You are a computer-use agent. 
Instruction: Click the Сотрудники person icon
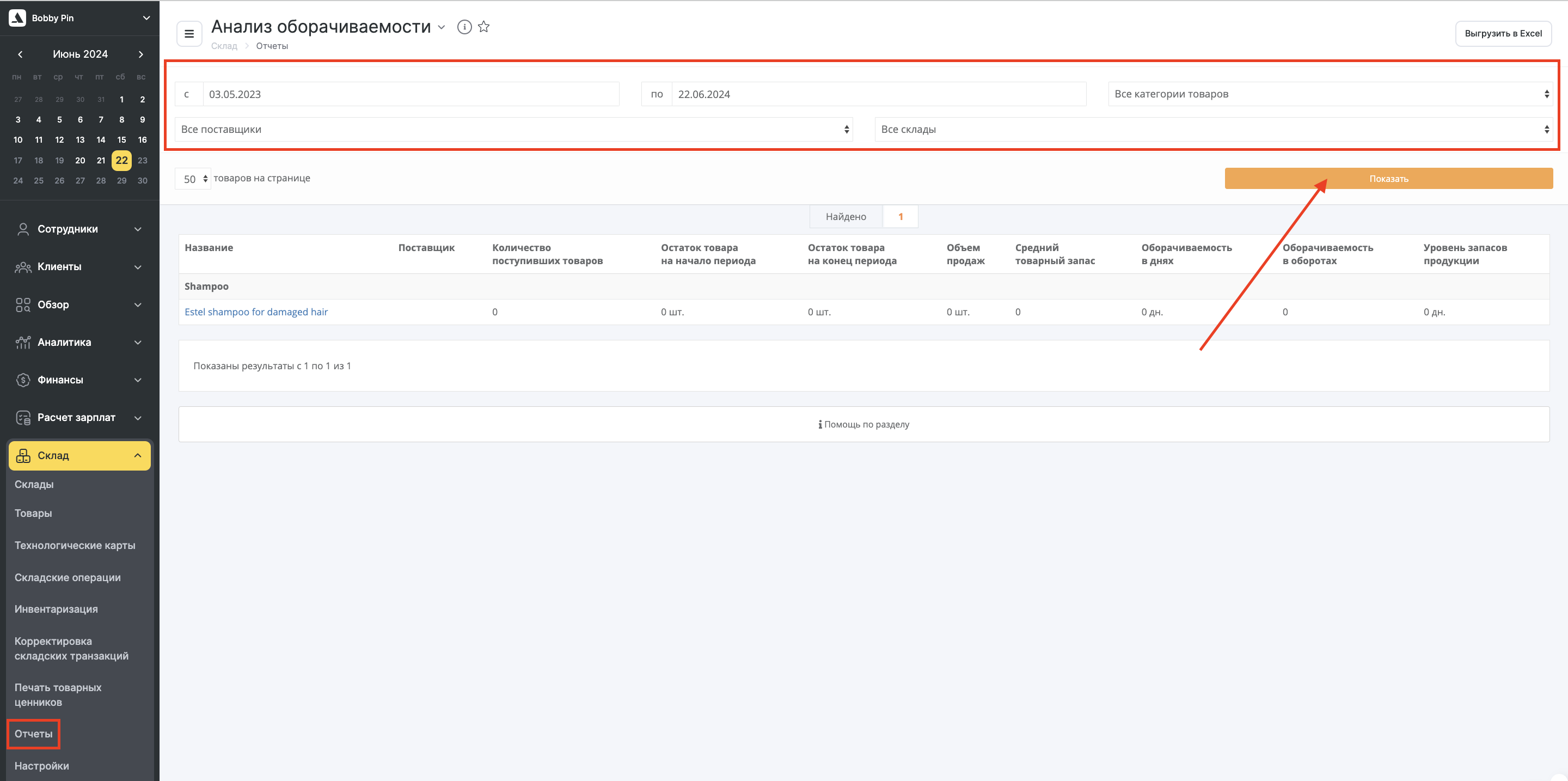[x=23, y=229]
